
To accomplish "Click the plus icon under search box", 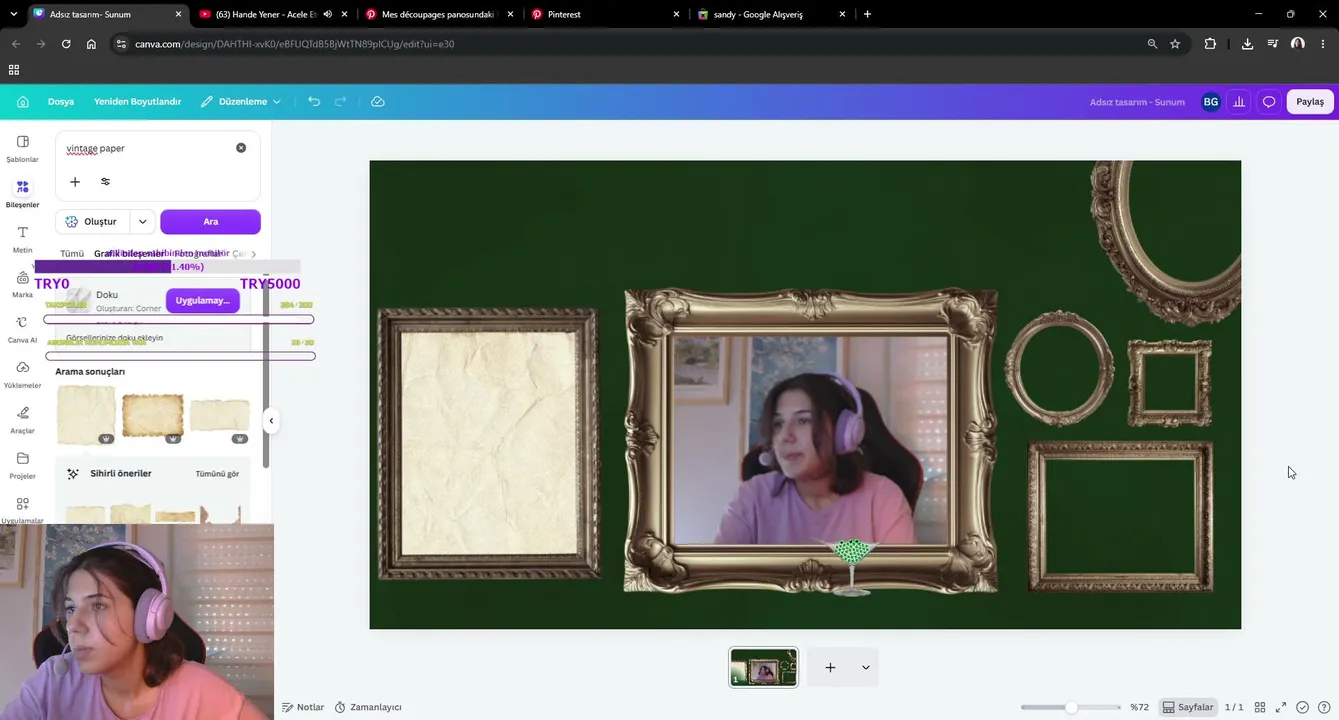I will click(x=75, y=182).
